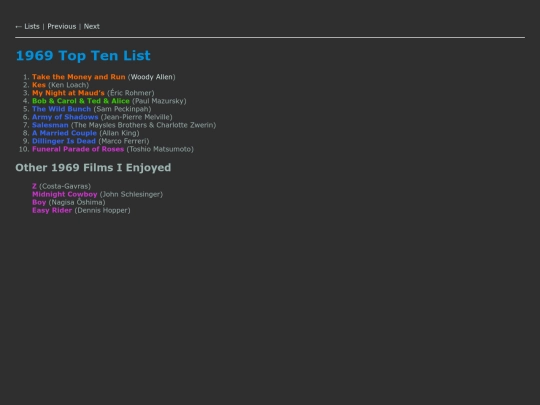540x405 pixels.
Task: Click director name Woody Allen
Action: (x=152, y=77)
